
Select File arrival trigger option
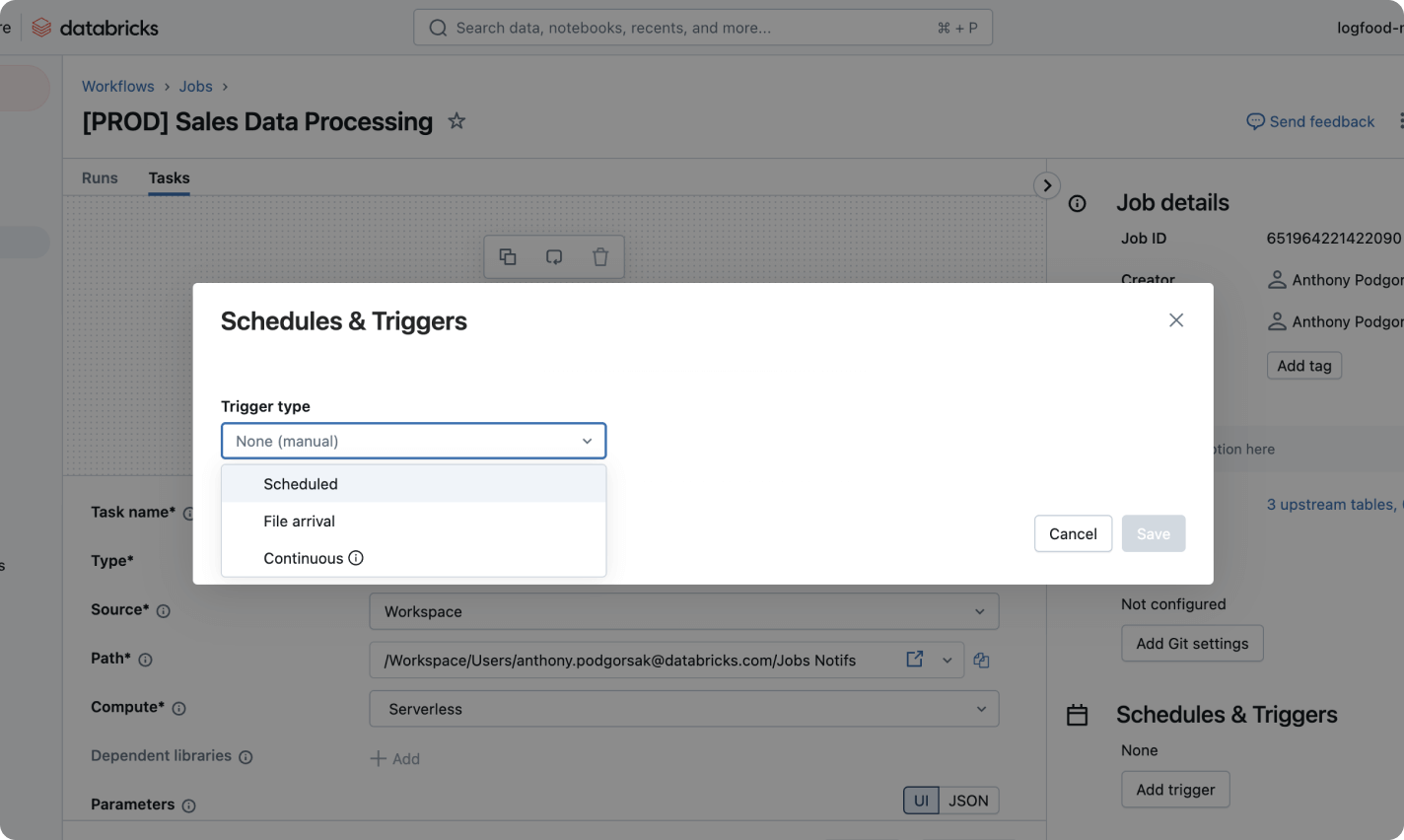[x=300, y=522]
